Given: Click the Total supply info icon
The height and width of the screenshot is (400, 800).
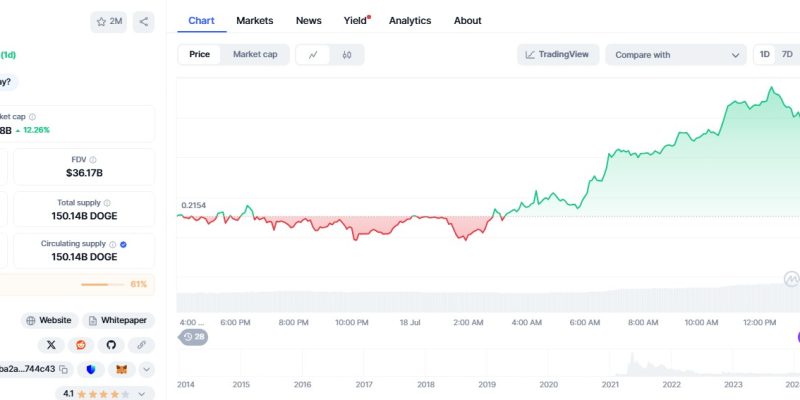Looking at the screenshot, I should [107, 203].
